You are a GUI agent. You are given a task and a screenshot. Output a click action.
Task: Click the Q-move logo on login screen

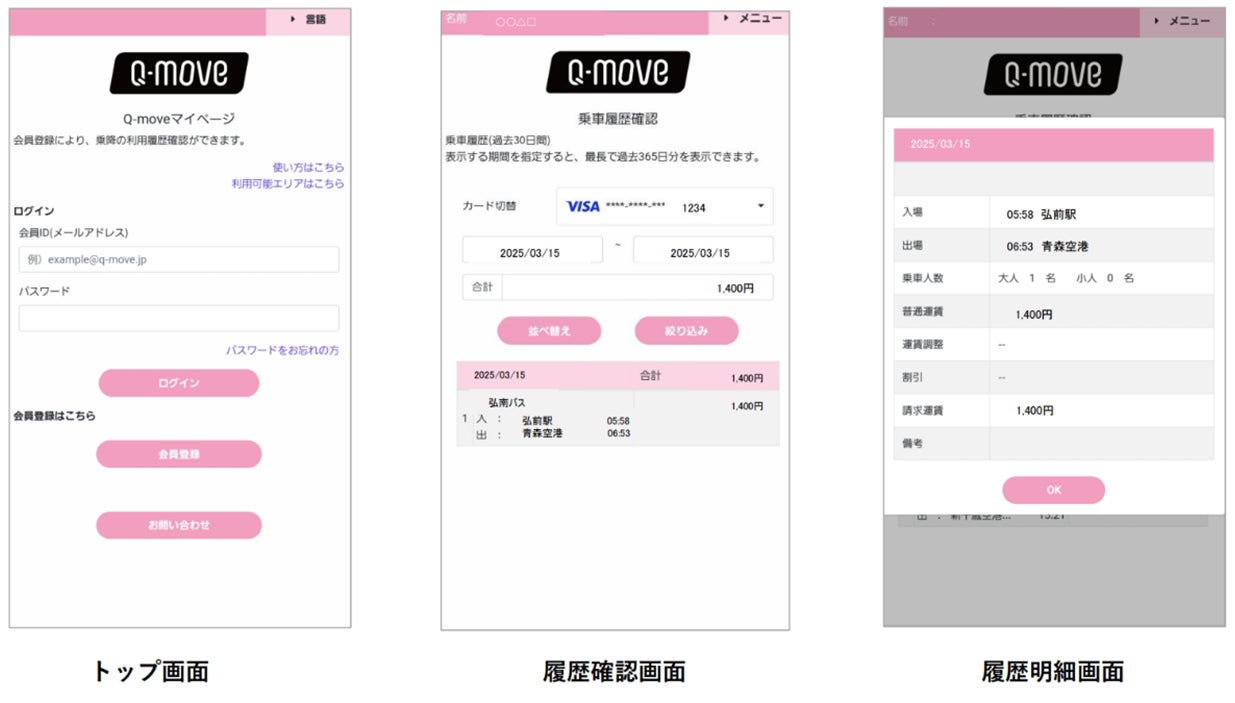pyautogui.click(x=179, y=74)
